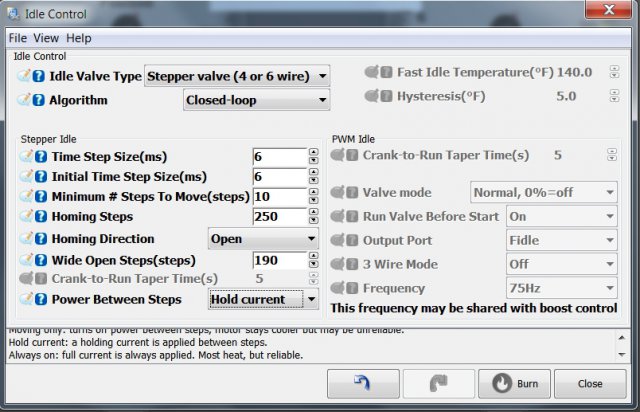Click help icon beside Idle Valve Type

[x=38, y=76]
